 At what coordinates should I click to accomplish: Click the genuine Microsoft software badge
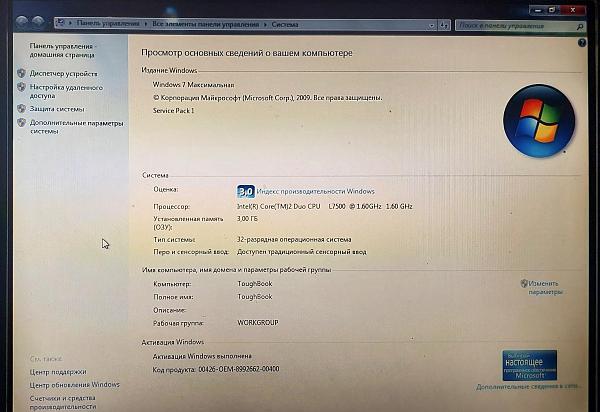tap(529, 365)
